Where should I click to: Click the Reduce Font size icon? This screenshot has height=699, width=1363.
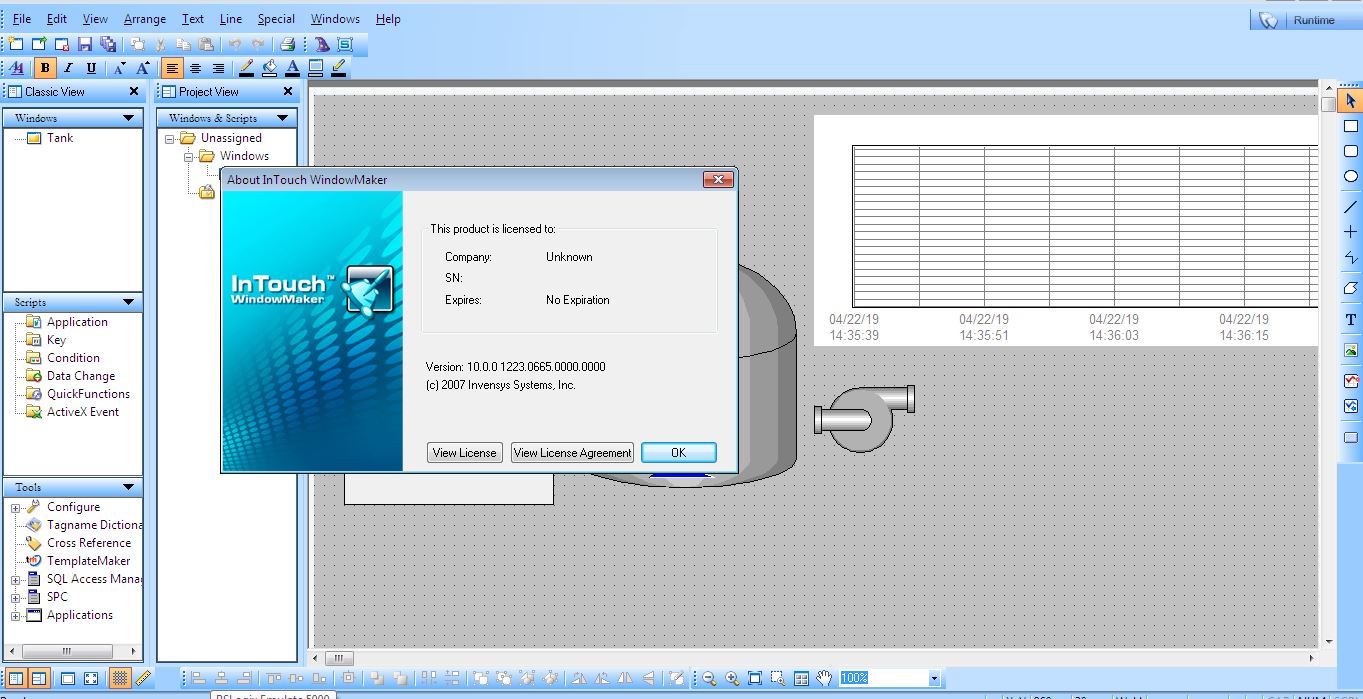tap(119, 68)
